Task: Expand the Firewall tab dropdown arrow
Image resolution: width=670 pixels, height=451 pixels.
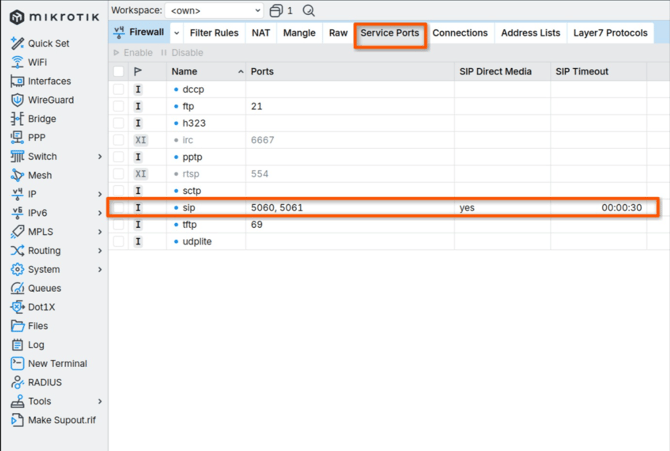Action: tap(177, 33)
